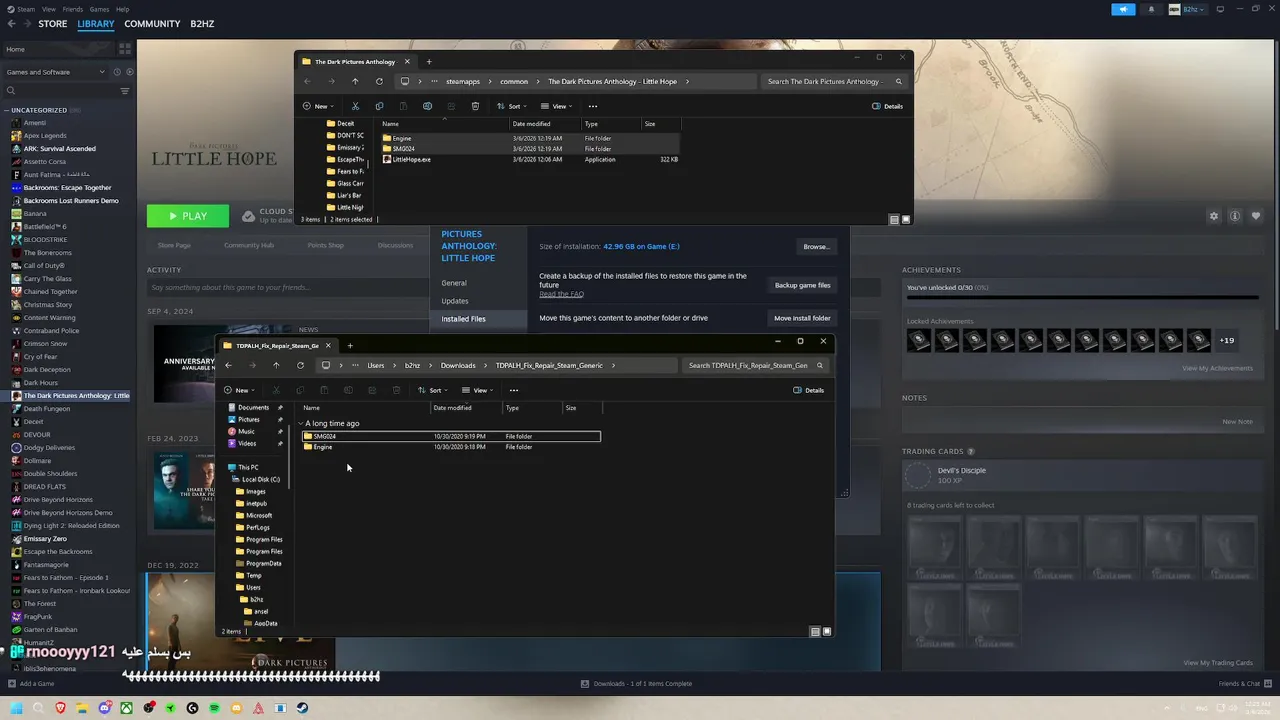
Task: Click the common breadcrumb in the Little Hope Explorer
Action: coord(514,81)
